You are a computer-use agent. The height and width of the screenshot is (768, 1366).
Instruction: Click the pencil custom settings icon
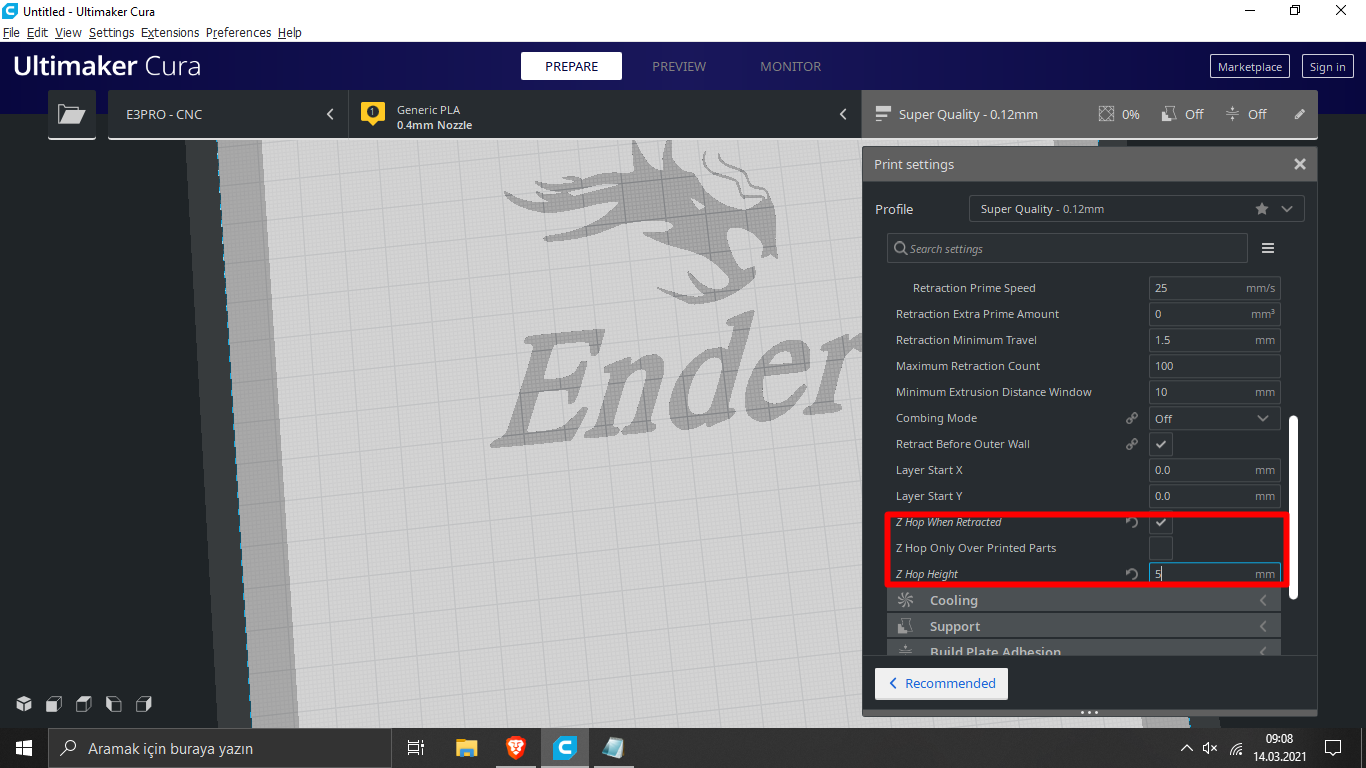tap(1300, 114)
